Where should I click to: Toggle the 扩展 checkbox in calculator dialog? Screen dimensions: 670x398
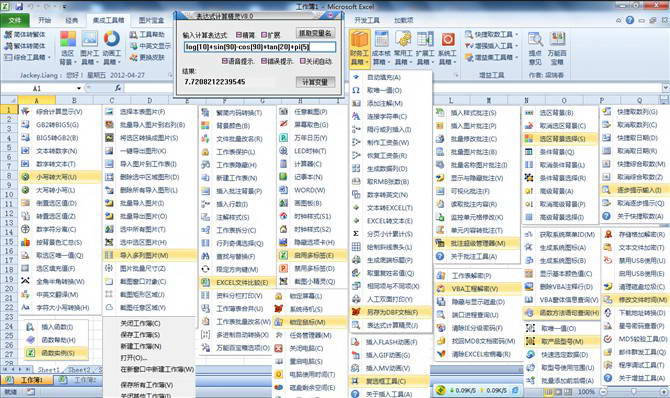(264, 35)
